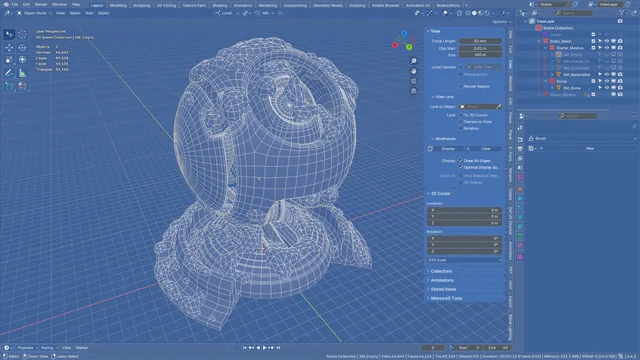Select the Transform tool
640x360 pixels.
(x=22, y=60)
